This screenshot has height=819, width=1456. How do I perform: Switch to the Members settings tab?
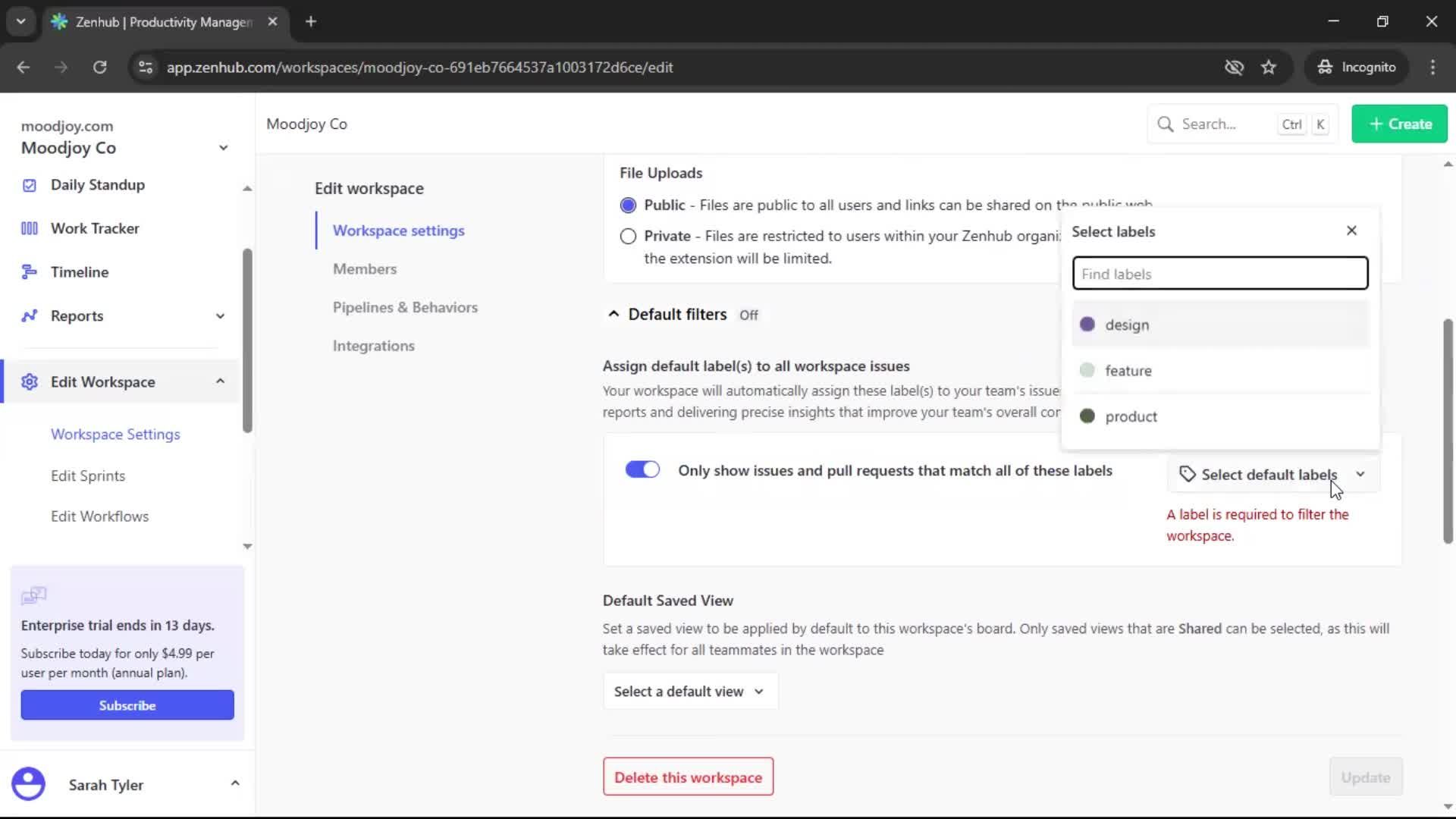pyautogui.click(x=365, y=268)
